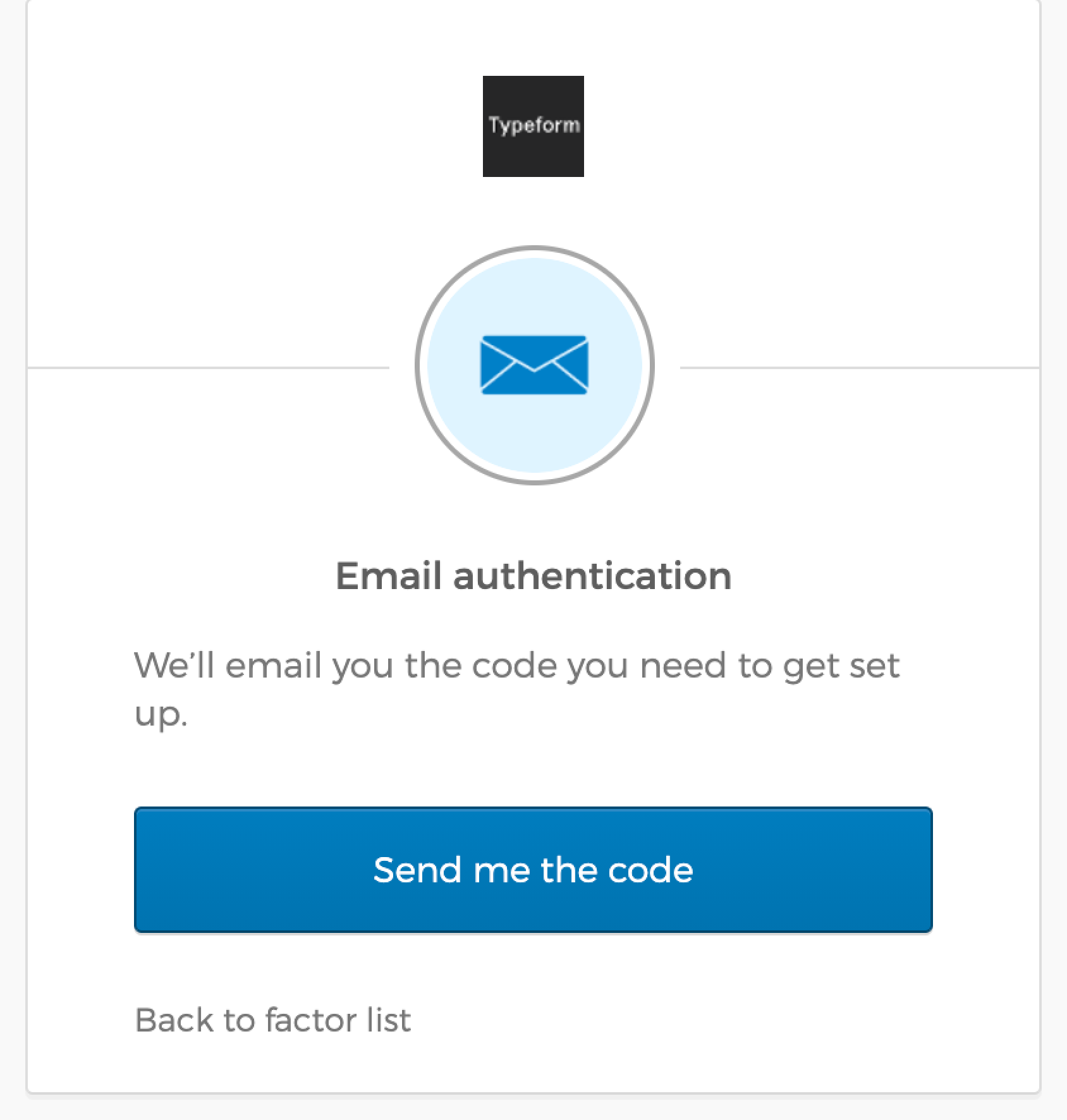Go back to factor list
Viewport: 1067px width, 1120px height.
pos(273,1020)
